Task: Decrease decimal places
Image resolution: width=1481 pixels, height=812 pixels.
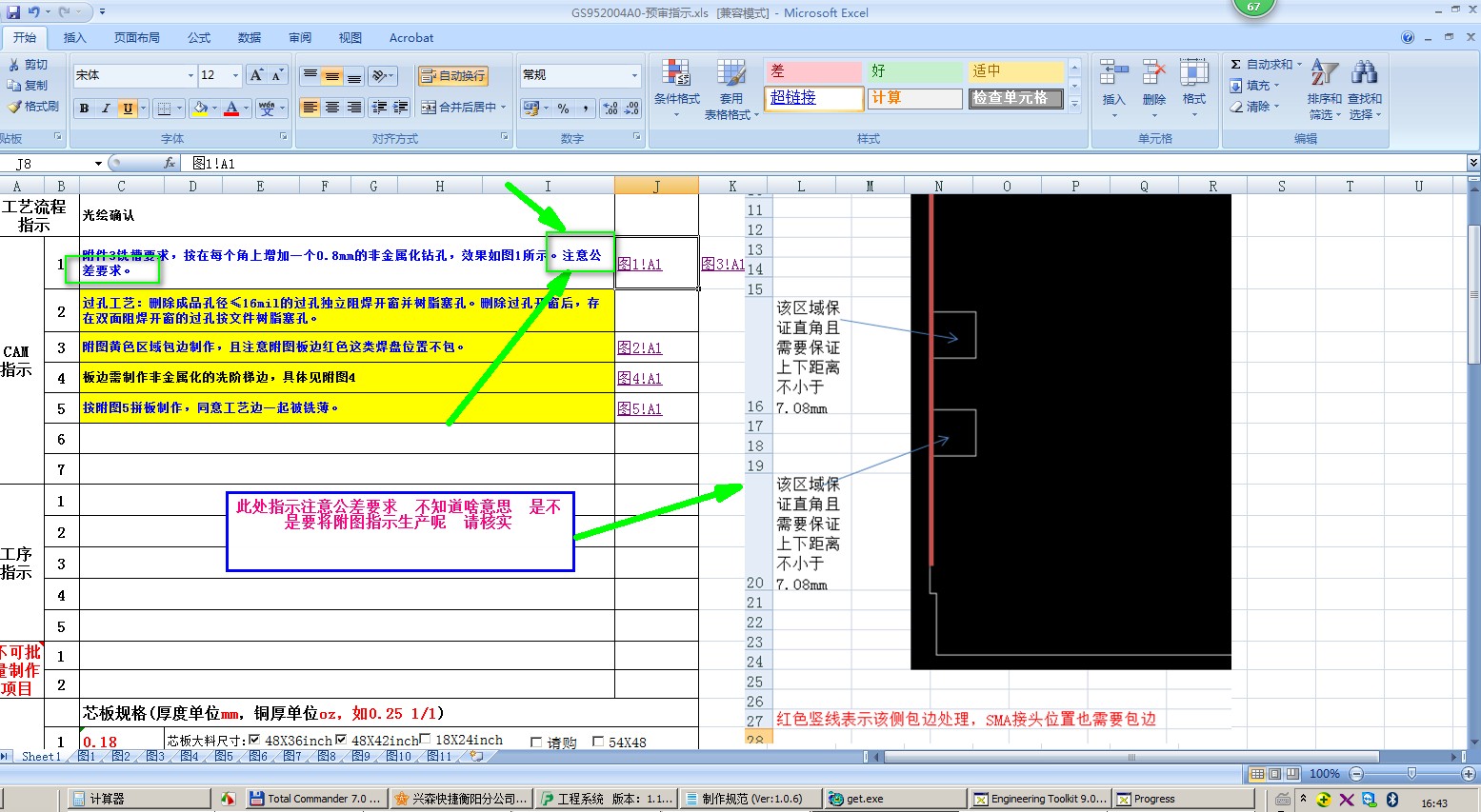Action: (631, 109)
